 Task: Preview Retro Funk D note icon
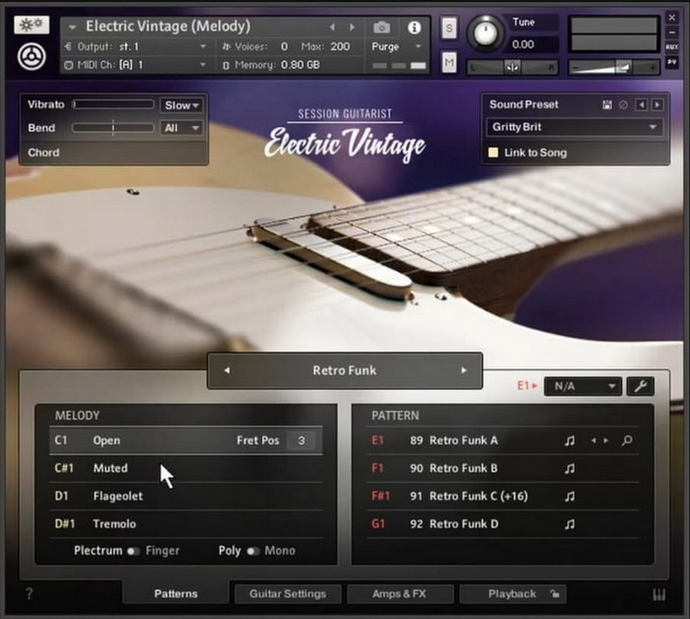click(569, 524)
